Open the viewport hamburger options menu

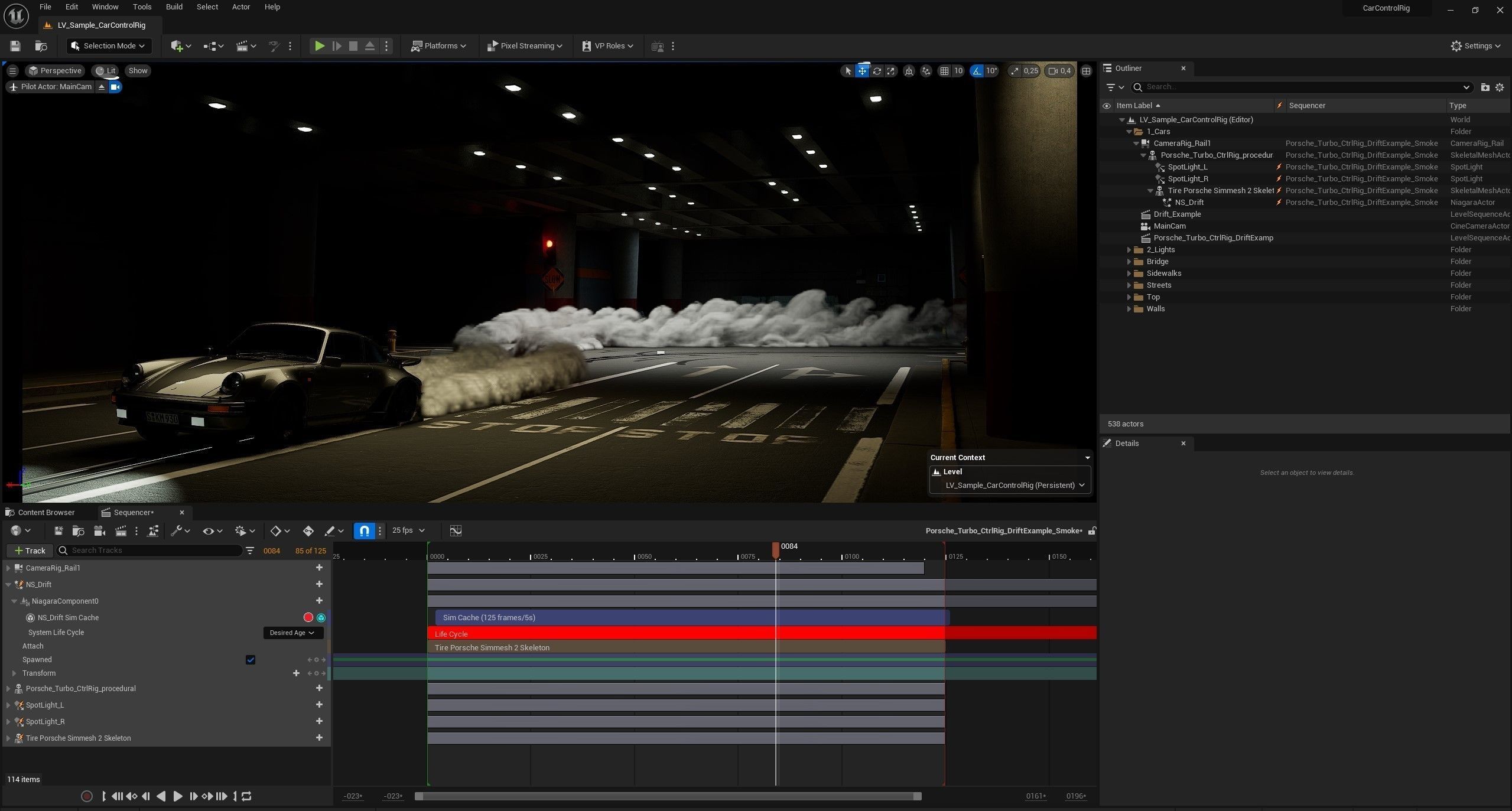(x=12, y=71)
